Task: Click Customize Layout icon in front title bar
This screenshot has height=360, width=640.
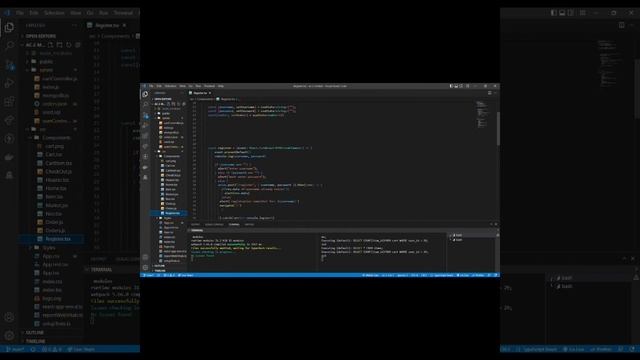Action: pos(467,86)
